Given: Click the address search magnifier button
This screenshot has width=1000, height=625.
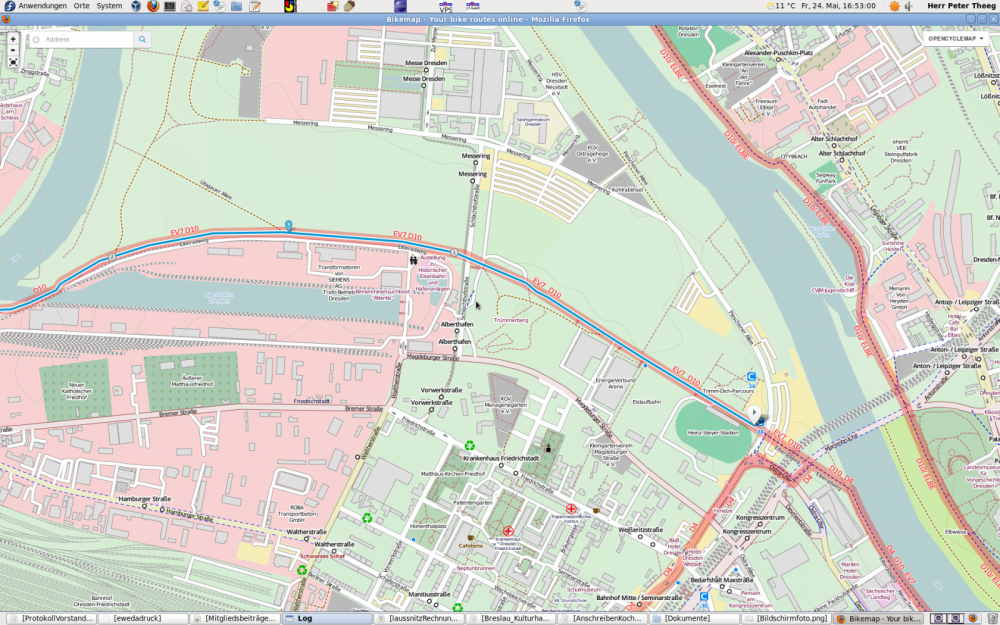Looking at the screenshot, I should coord(142,40).
